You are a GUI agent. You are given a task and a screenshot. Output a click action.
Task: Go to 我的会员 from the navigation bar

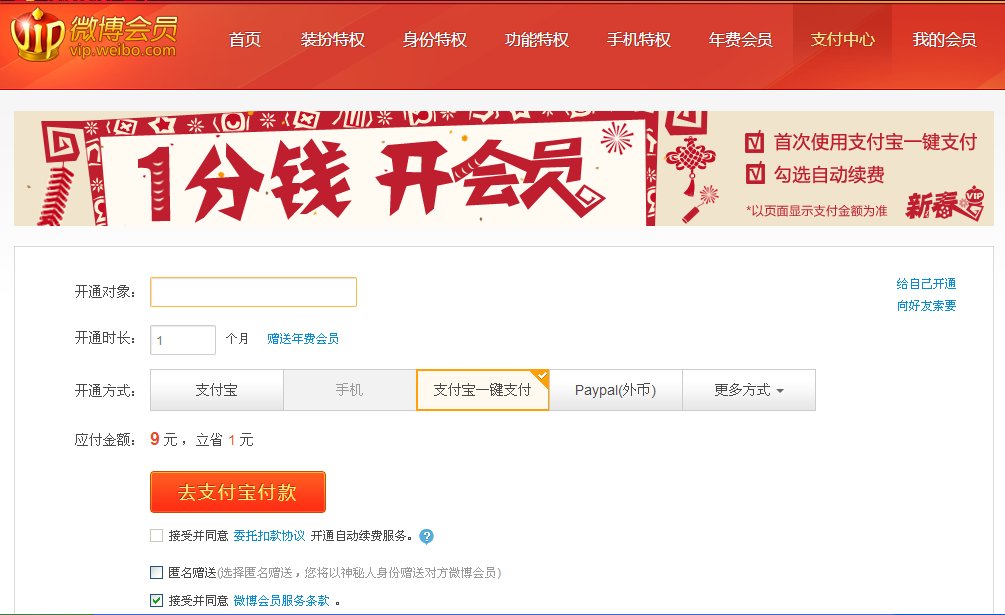click(945, 38)
